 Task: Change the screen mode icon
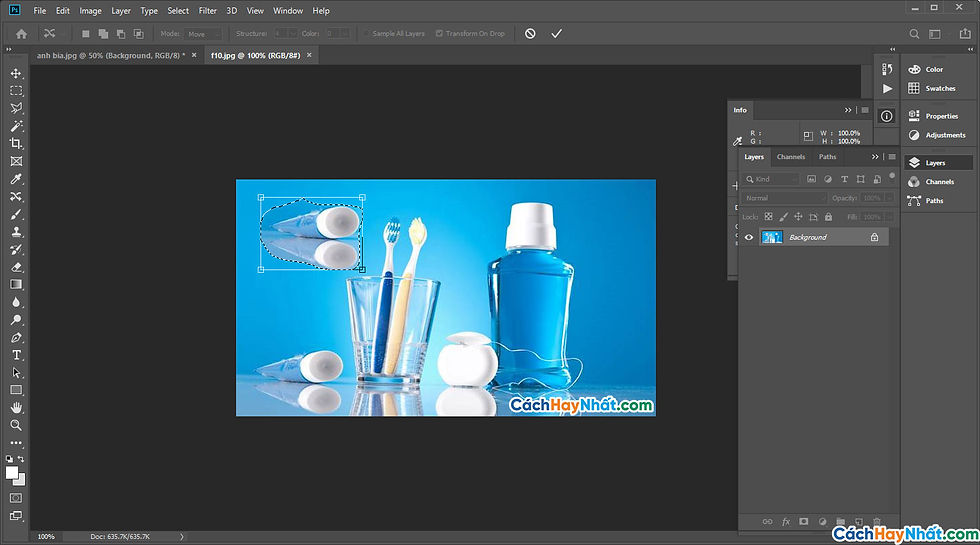pyautogui.click(x=16, y=516)
